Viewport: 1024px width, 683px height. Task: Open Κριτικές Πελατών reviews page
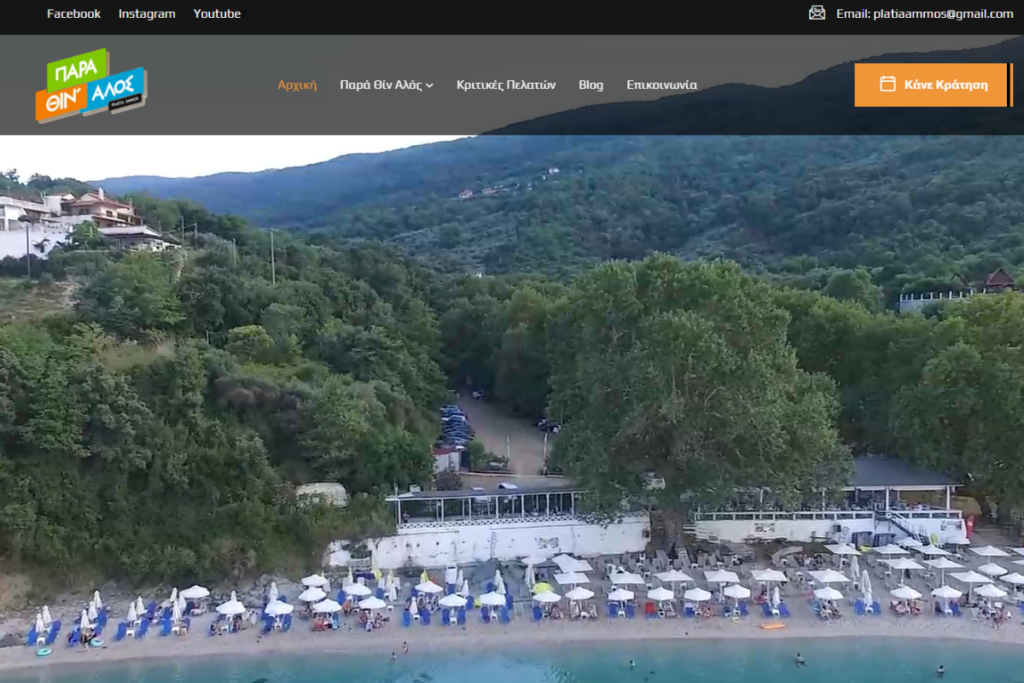tap(506, 85)
